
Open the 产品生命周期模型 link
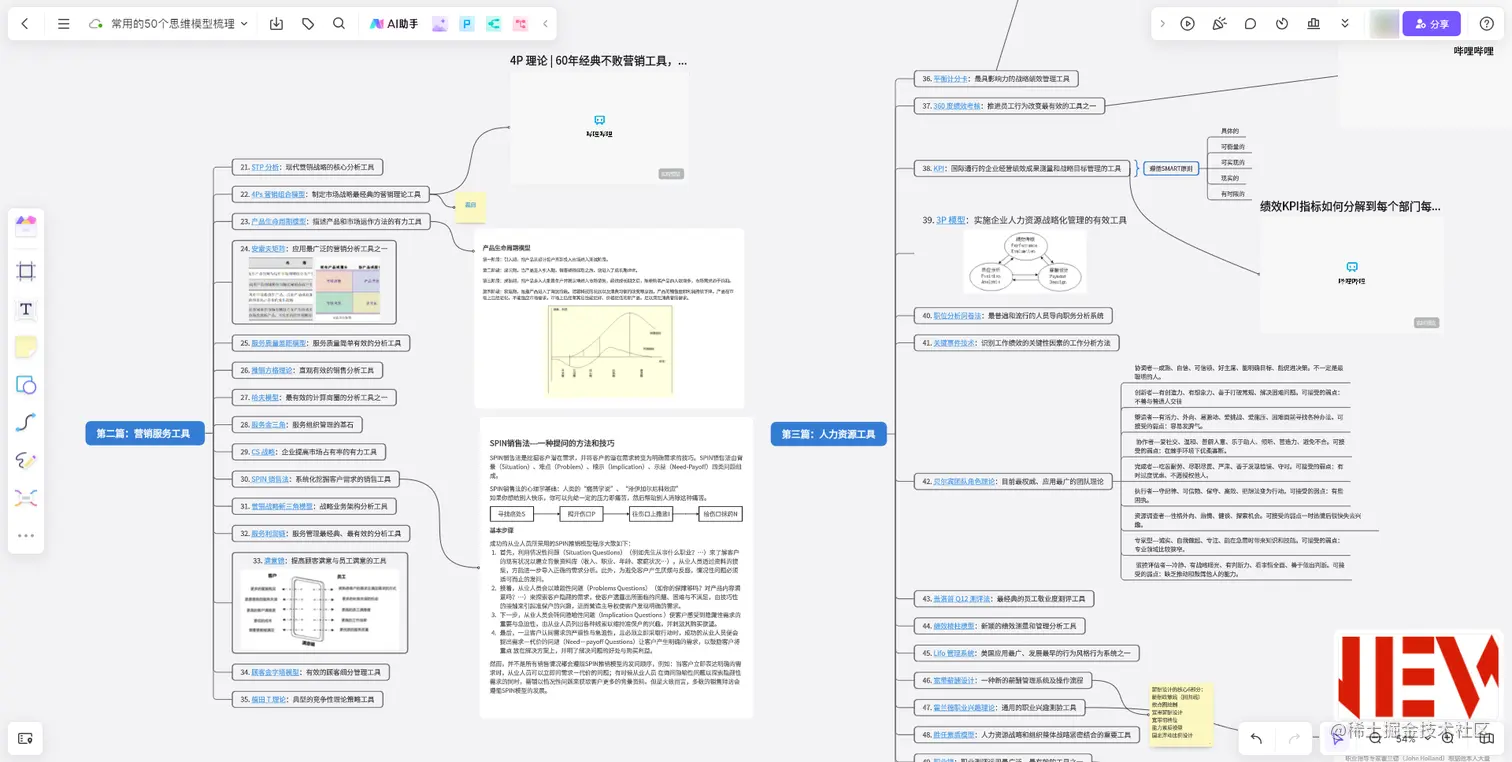coord(278,221)
